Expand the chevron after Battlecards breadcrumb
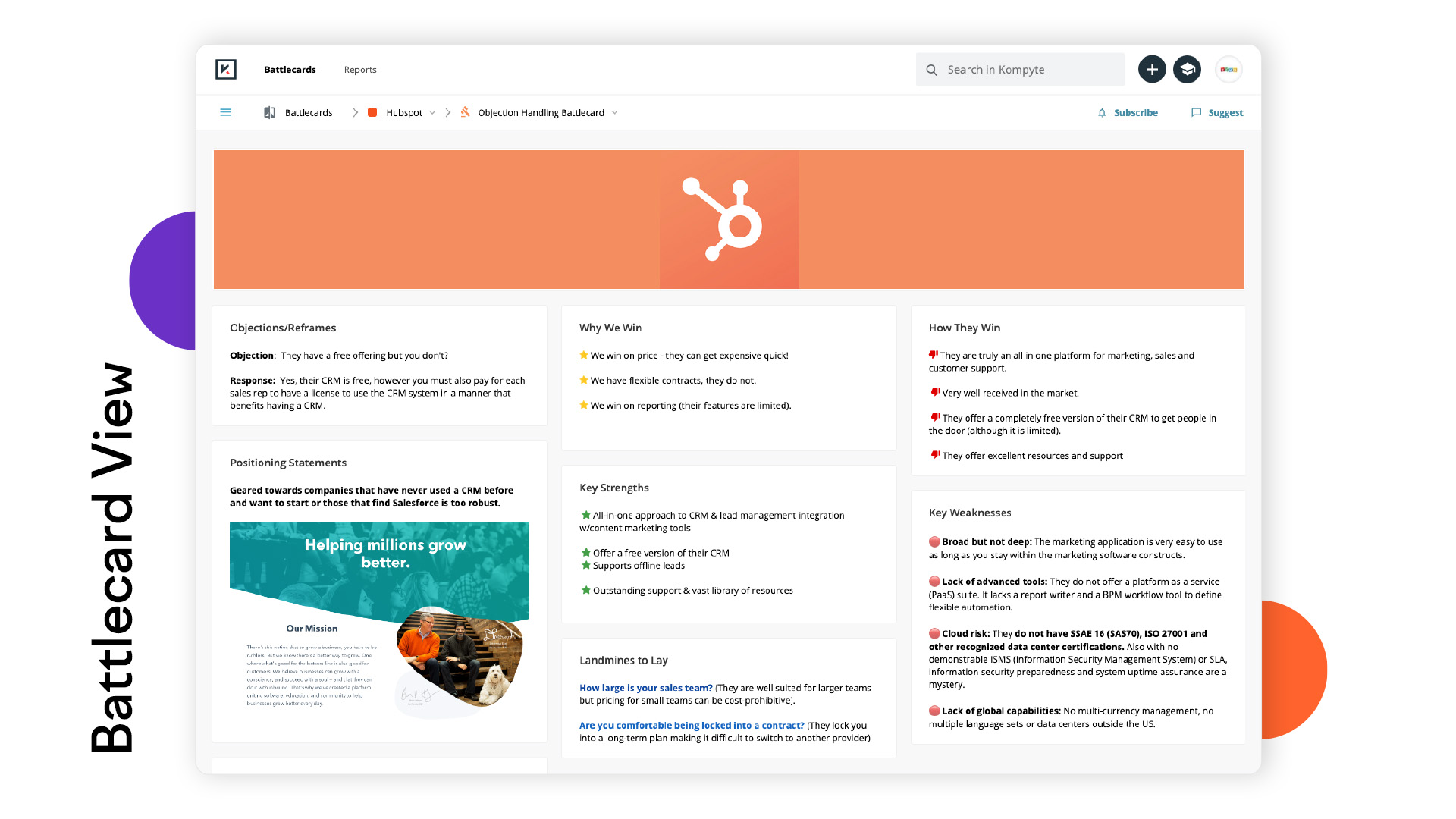Viewport: 1456px width, 819px height. [355, 112]
